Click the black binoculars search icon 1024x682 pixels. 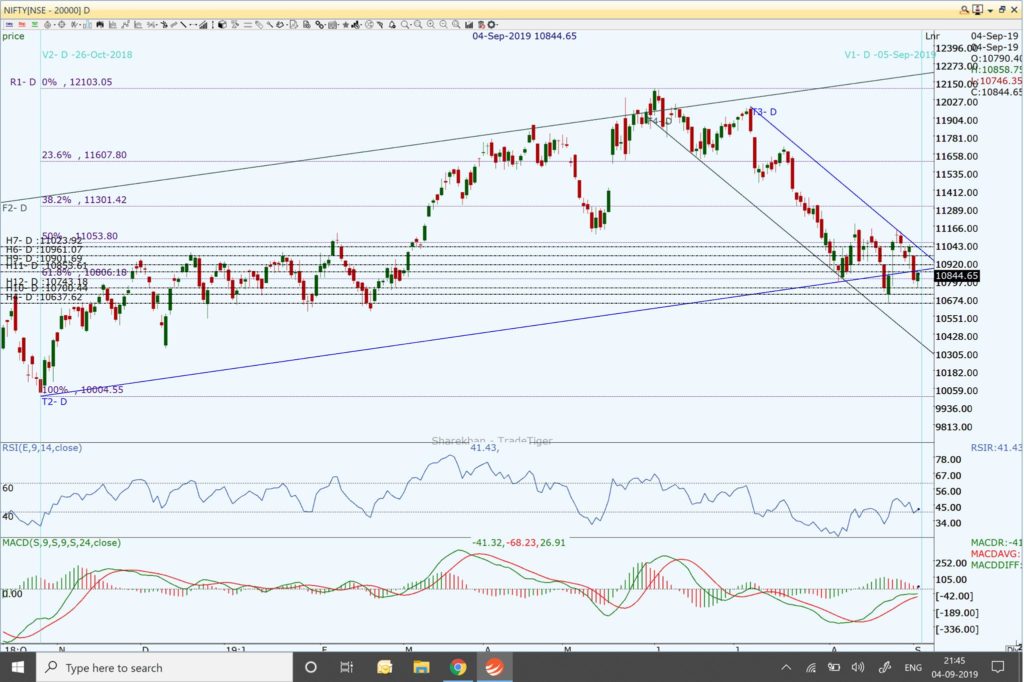pyautogui.click(x=100, y=25)
